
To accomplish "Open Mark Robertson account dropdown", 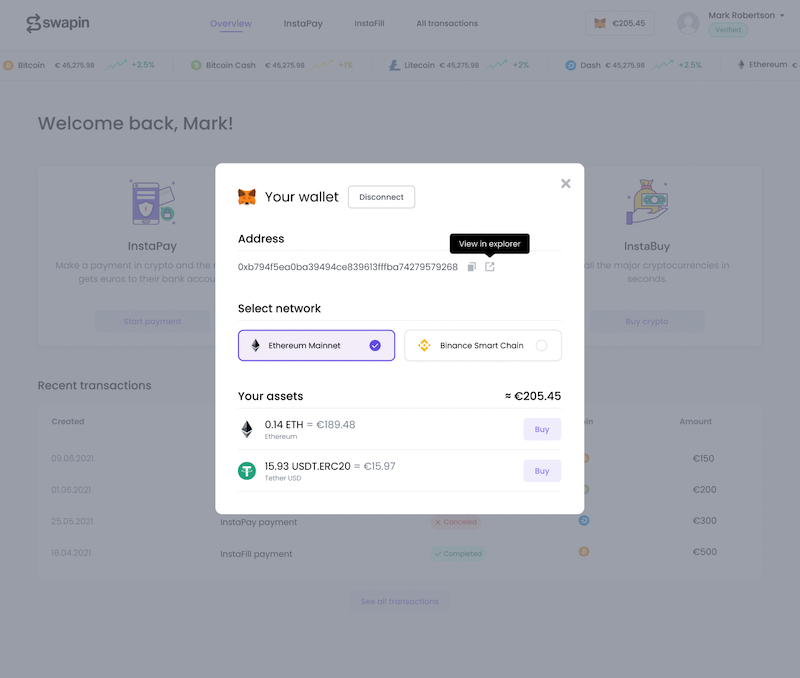I will (746, 15).
